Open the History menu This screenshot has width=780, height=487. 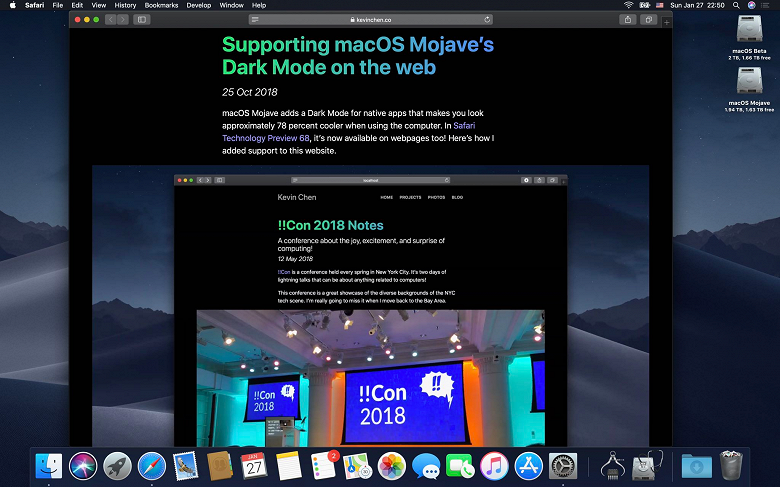(x=125, y=5)
